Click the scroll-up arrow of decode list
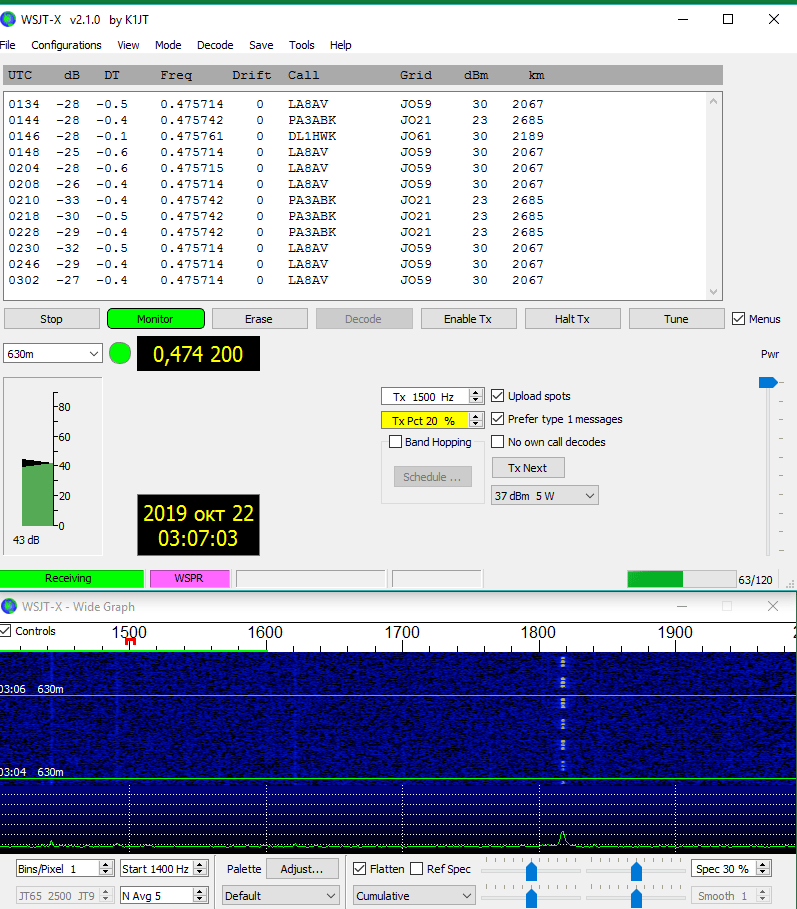797x909 pixels. (713, 100)
